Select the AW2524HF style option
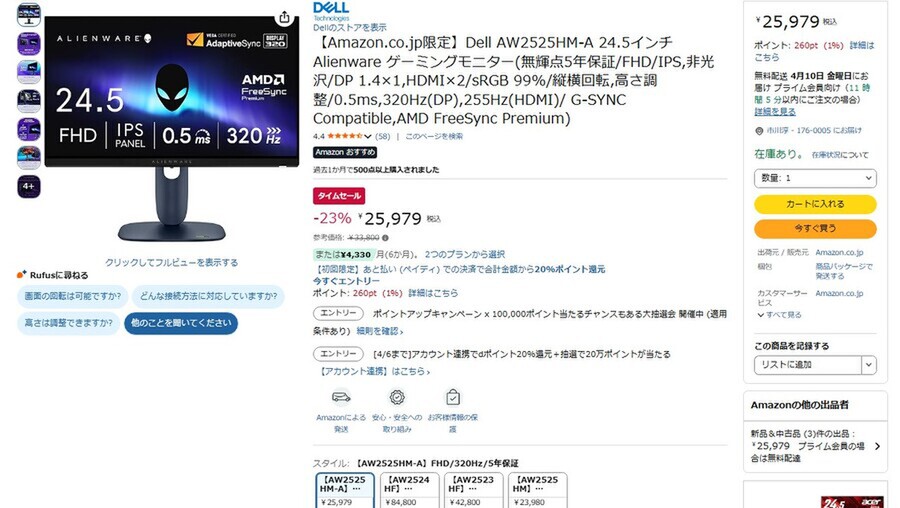This screenshot has width=900, height=508. click(410, 490)
